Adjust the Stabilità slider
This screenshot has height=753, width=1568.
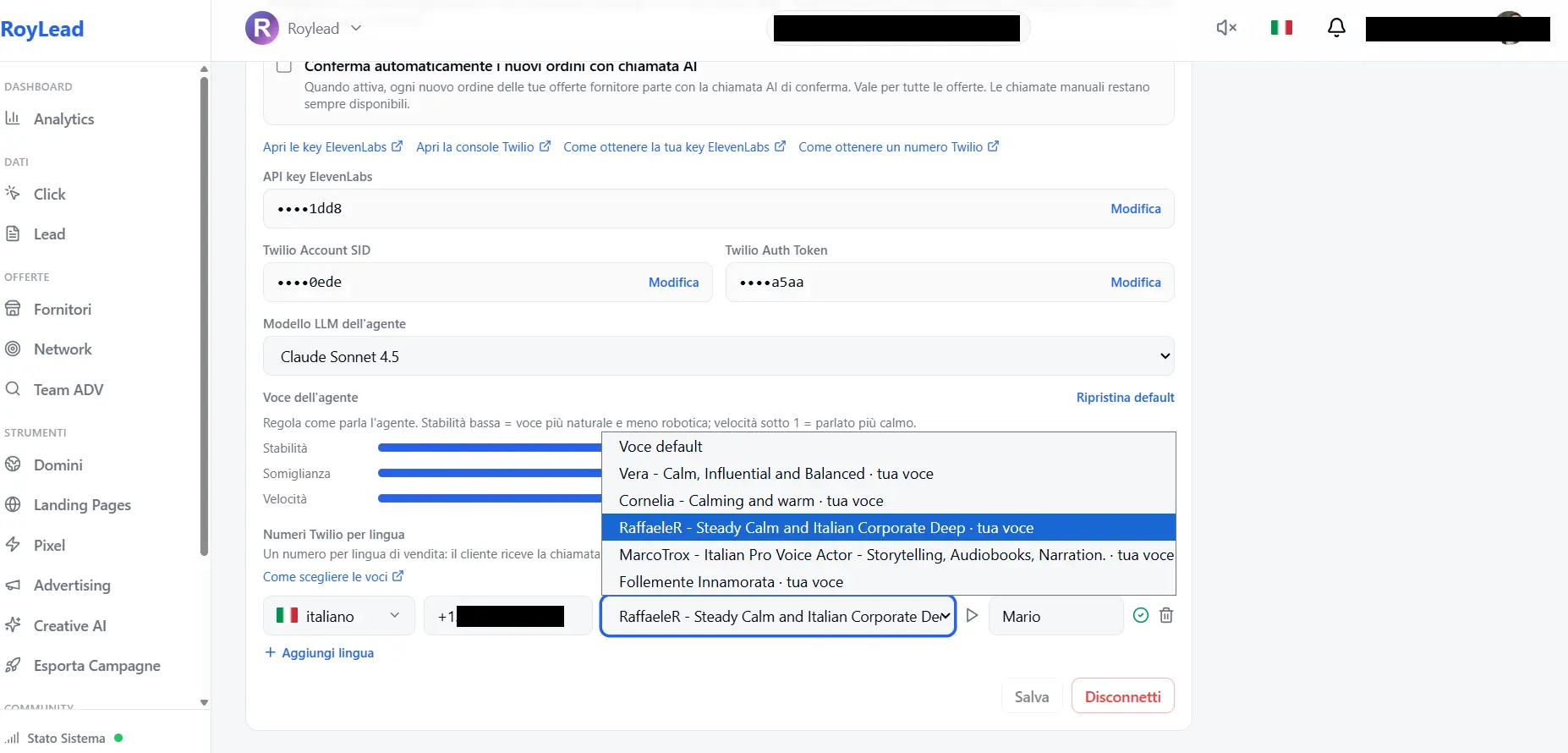[x=490, y=448]
